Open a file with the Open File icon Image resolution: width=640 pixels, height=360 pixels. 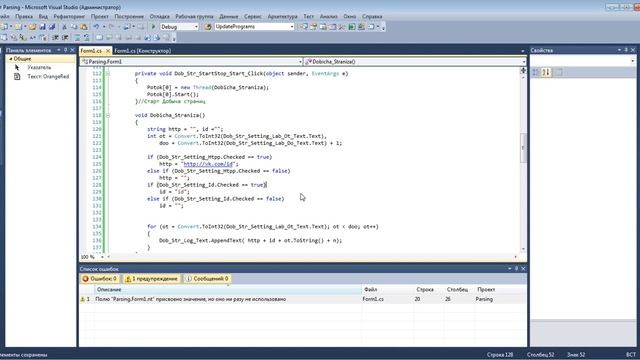click(32, 27)
